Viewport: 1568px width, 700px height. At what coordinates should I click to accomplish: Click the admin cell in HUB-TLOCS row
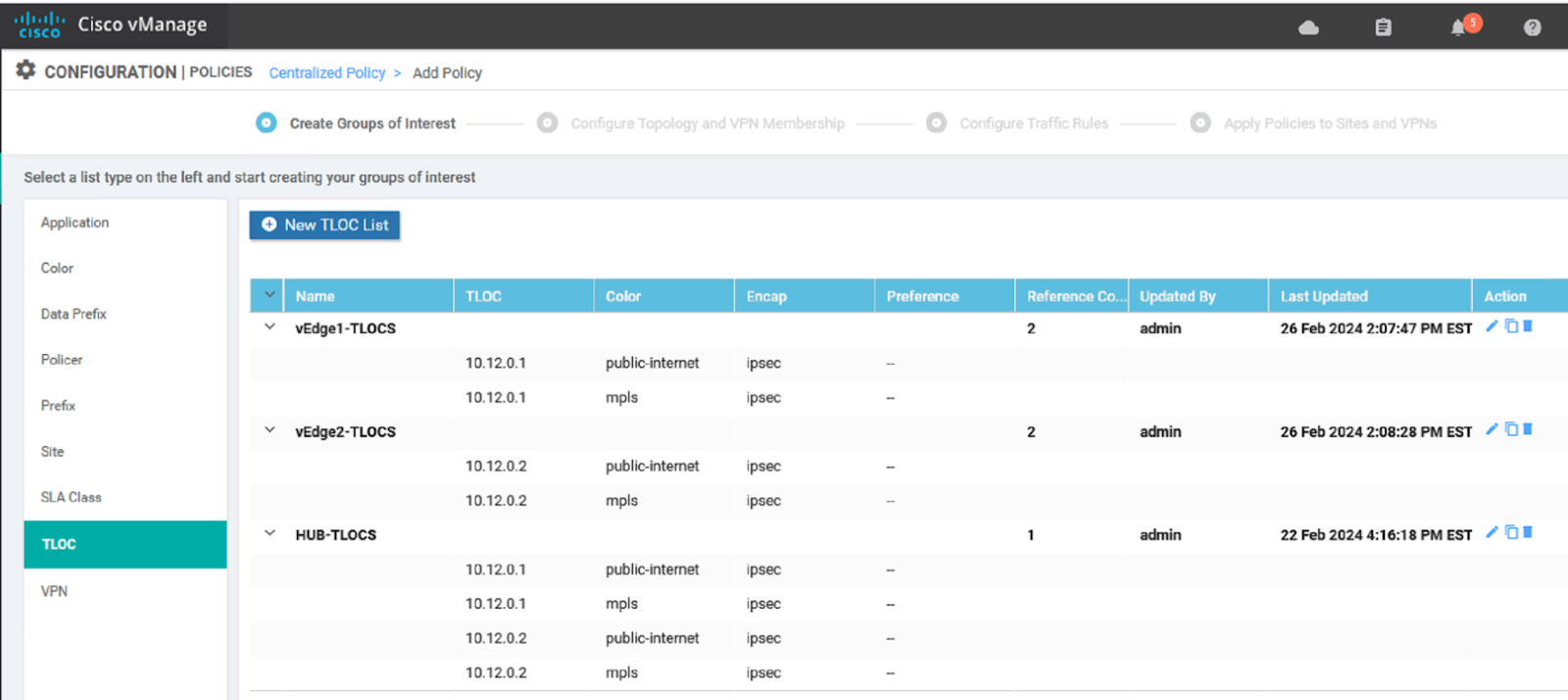1160,534
